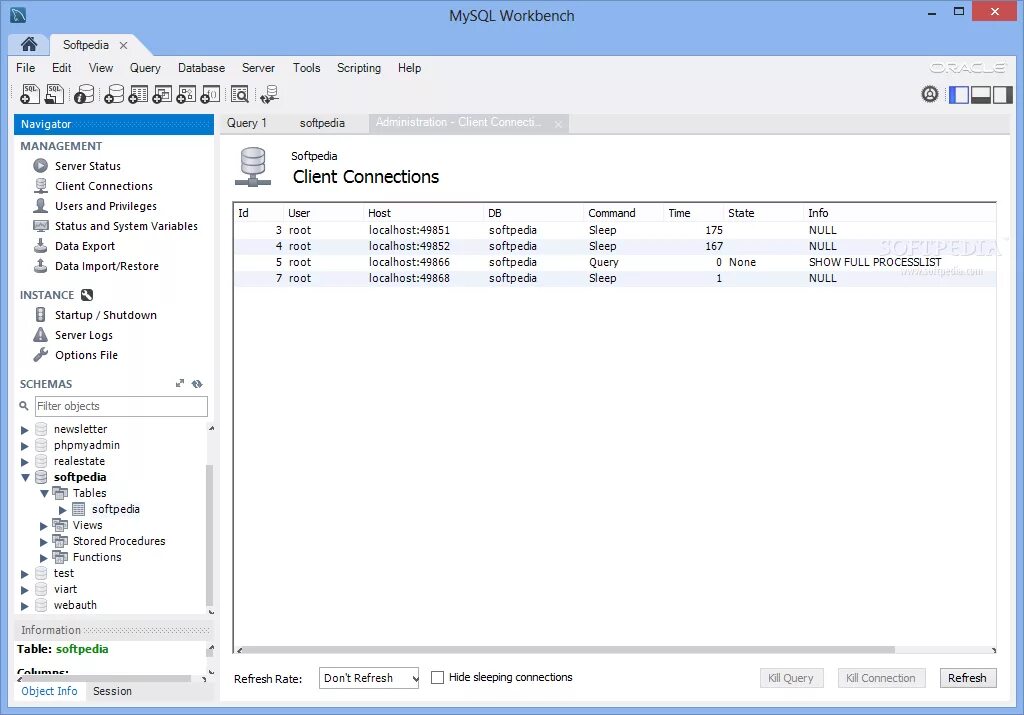Check Hide sleeping connections
Screen dimensions: 1024x715
click(x=438, y=678)
